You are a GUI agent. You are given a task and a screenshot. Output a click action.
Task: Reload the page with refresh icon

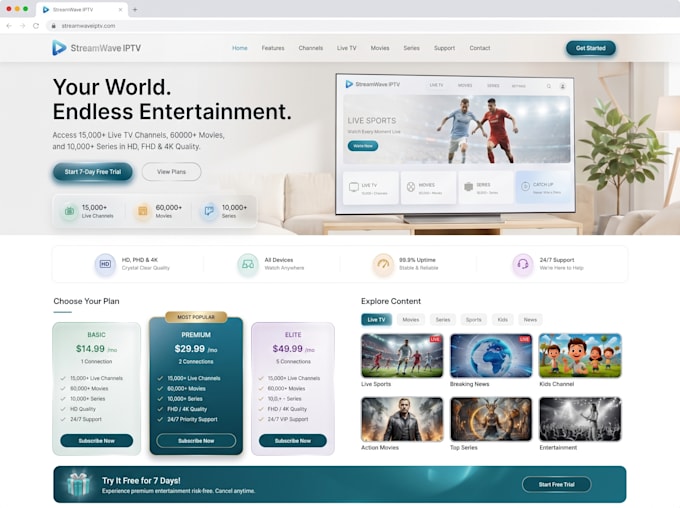[x=36, y=26]
